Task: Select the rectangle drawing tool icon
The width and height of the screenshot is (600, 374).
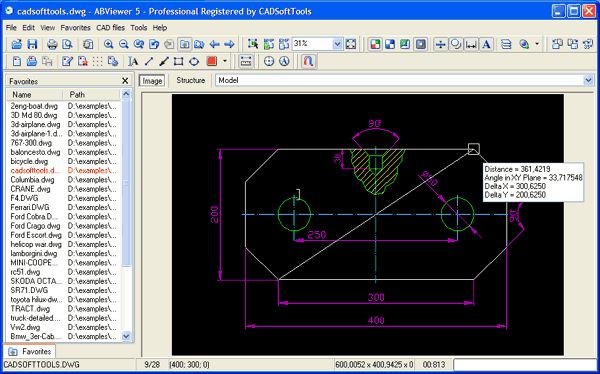Action: point(178,61)
